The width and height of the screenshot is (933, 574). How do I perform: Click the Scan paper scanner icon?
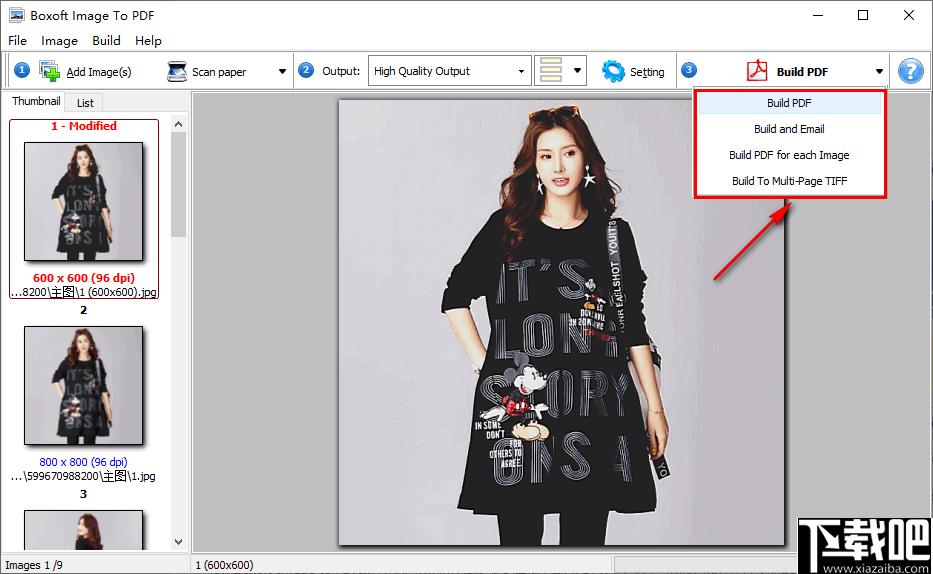pos(177,71)
